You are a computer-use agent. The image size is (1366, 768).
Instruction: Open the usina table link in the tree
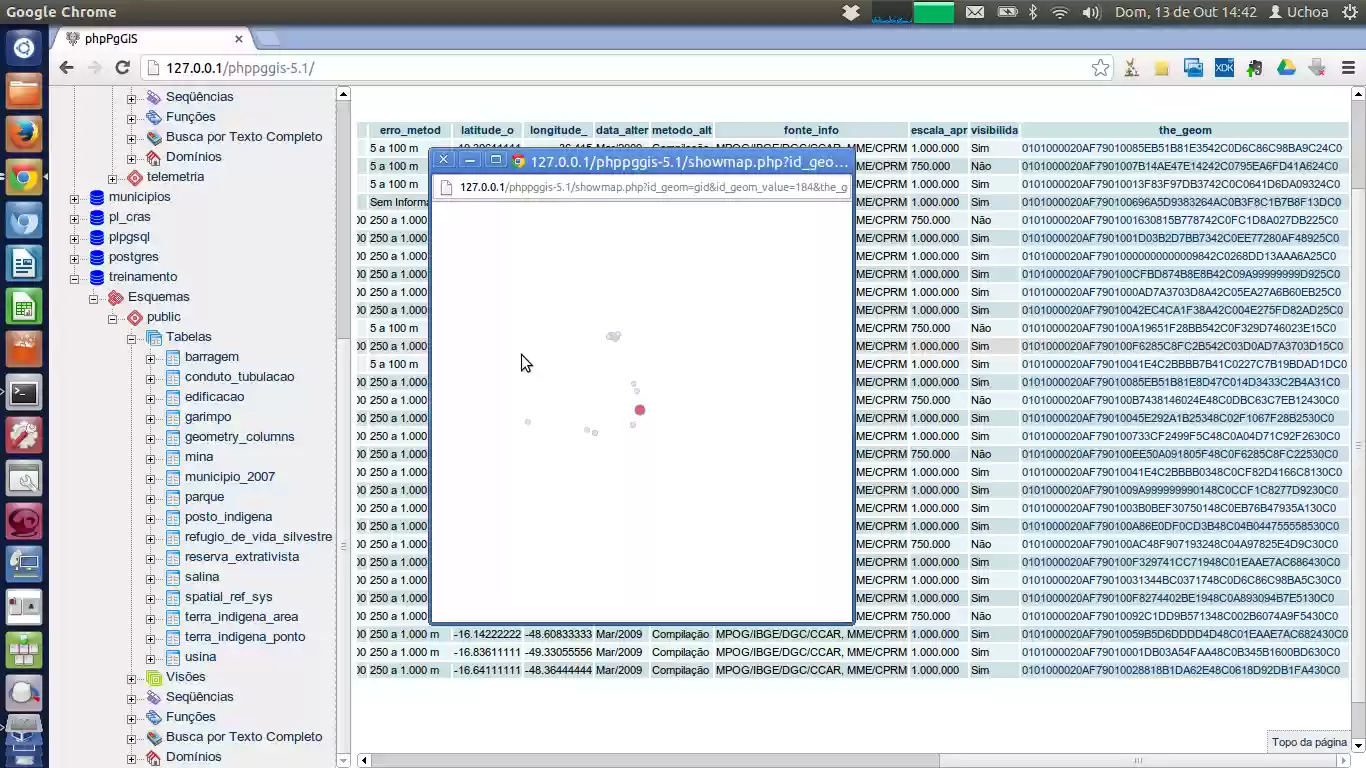(x=201, y=657)
